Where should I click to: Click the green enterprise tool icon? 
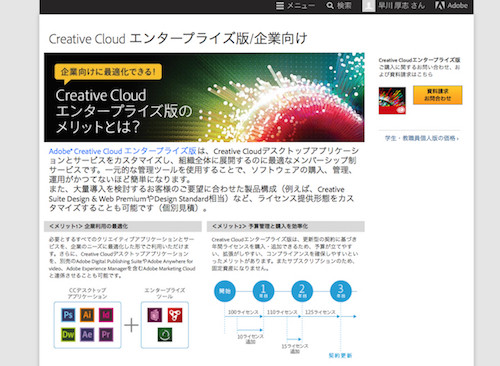pyautogui.click(x=165, y=335)
